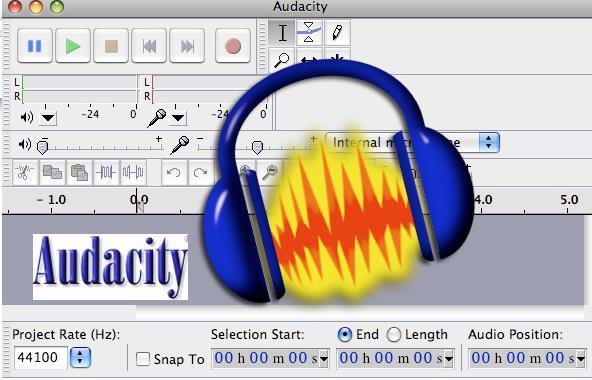Image resolution: width=592 pixels, height=380 pixels.
Task: Skip to start of the track
Action: coord(149,46)
